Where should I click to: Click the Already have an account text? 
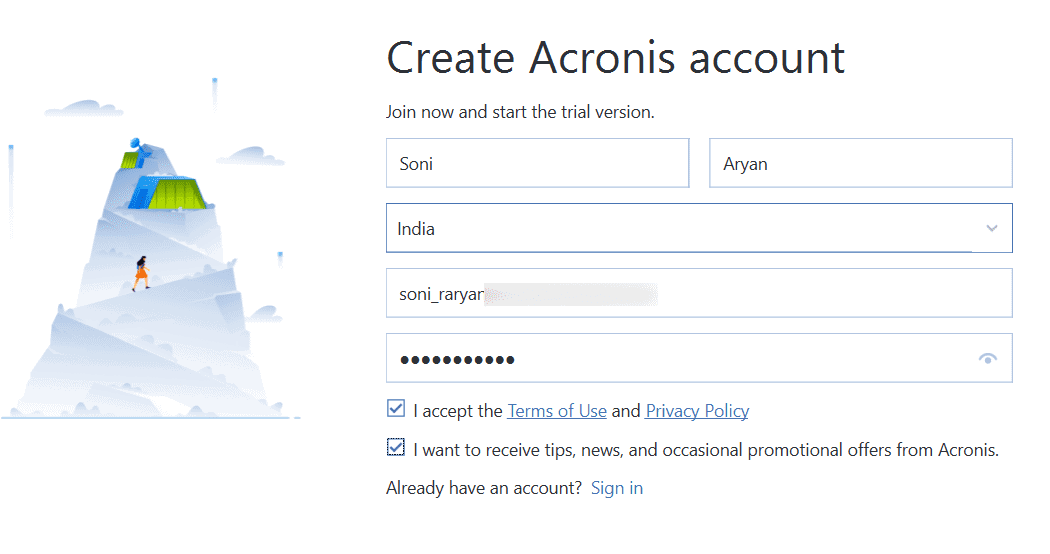tap(483, 488)
